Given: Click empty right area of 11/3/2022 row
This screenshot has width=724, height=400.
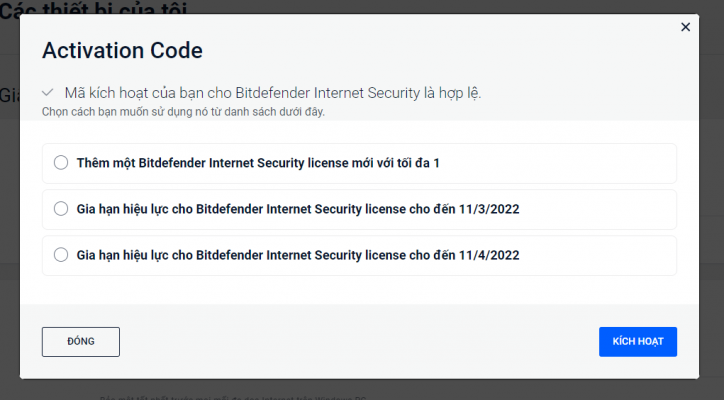Looking at the screenshot, I should pos(600,209).
